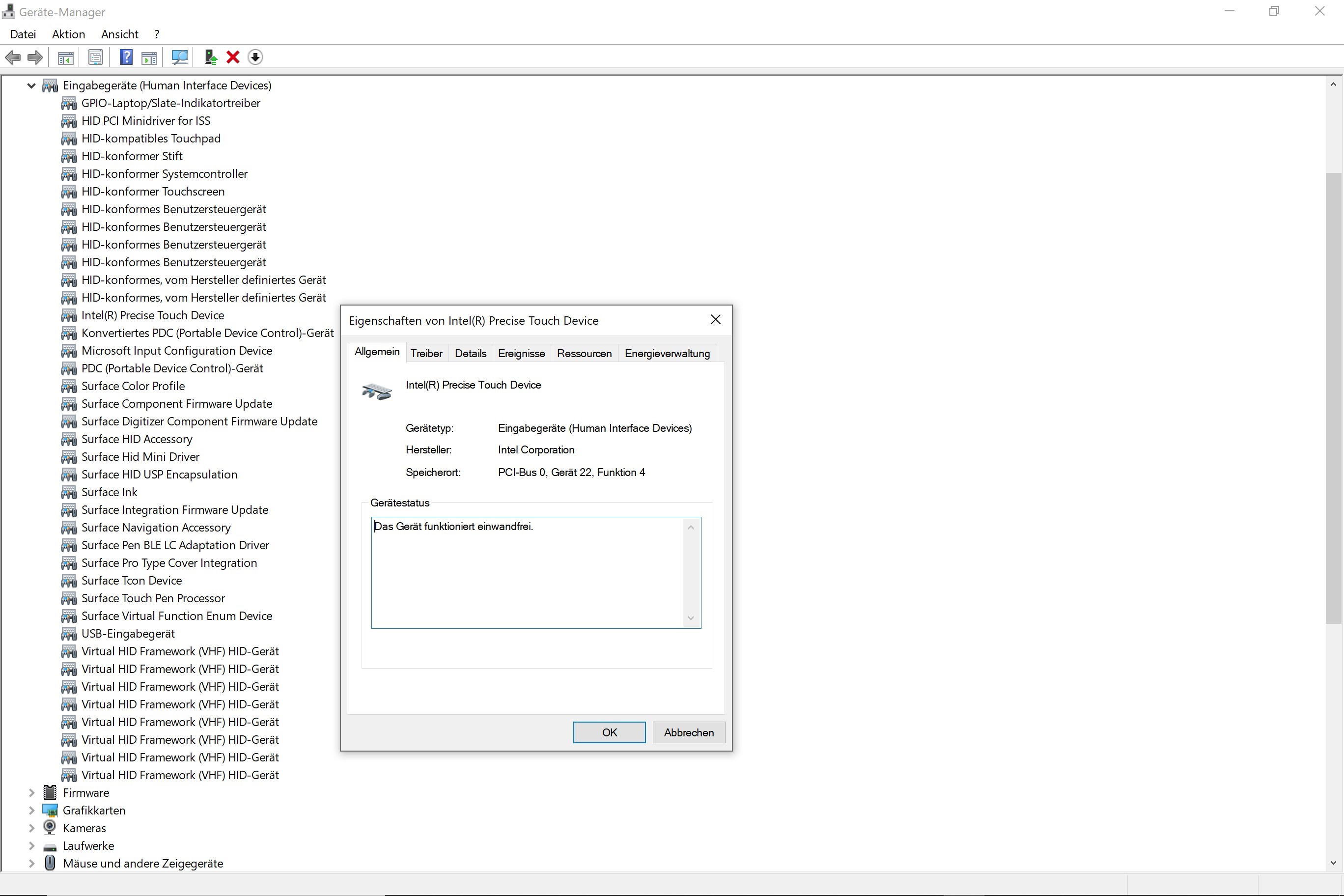Select Surface Virtual Function Enum Device
This screenshot has width=1344, height=896.
pos(176,616)
